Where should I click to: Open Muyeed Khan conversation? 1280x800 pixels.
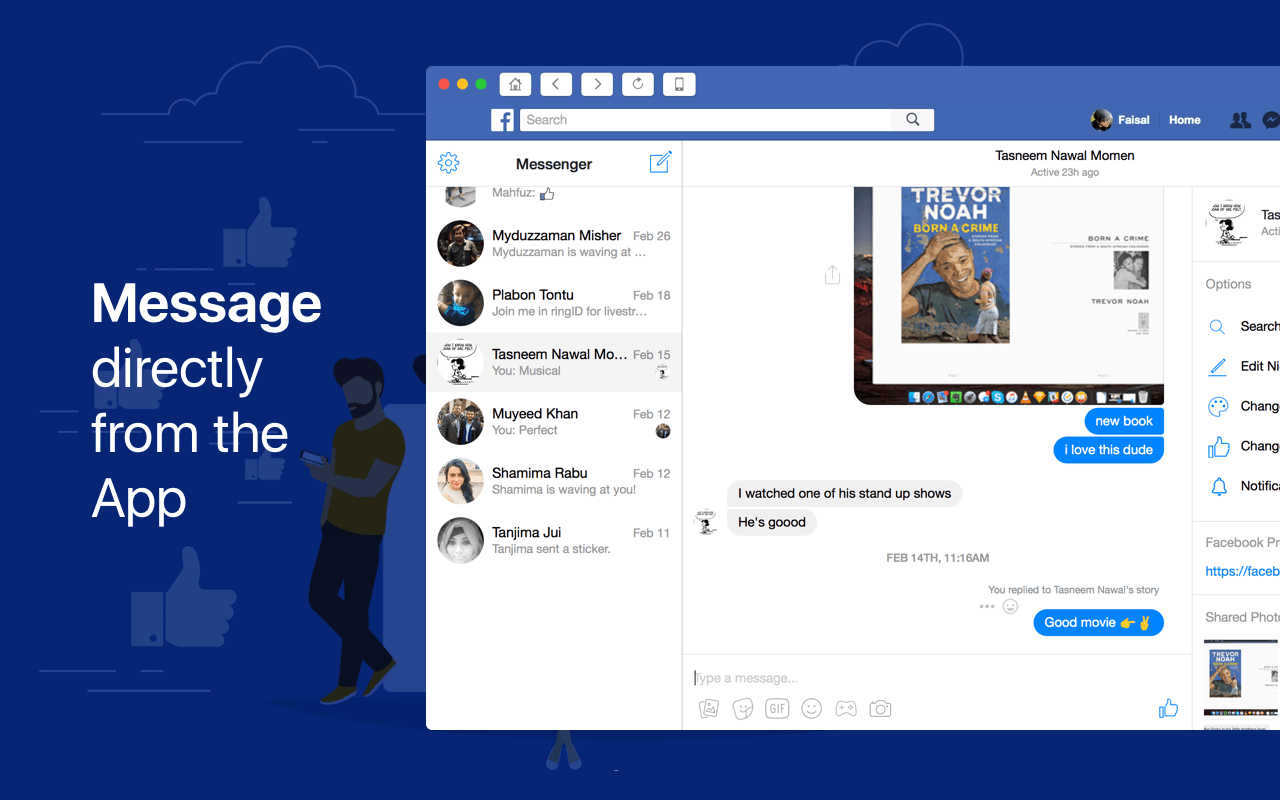[554, 421]
